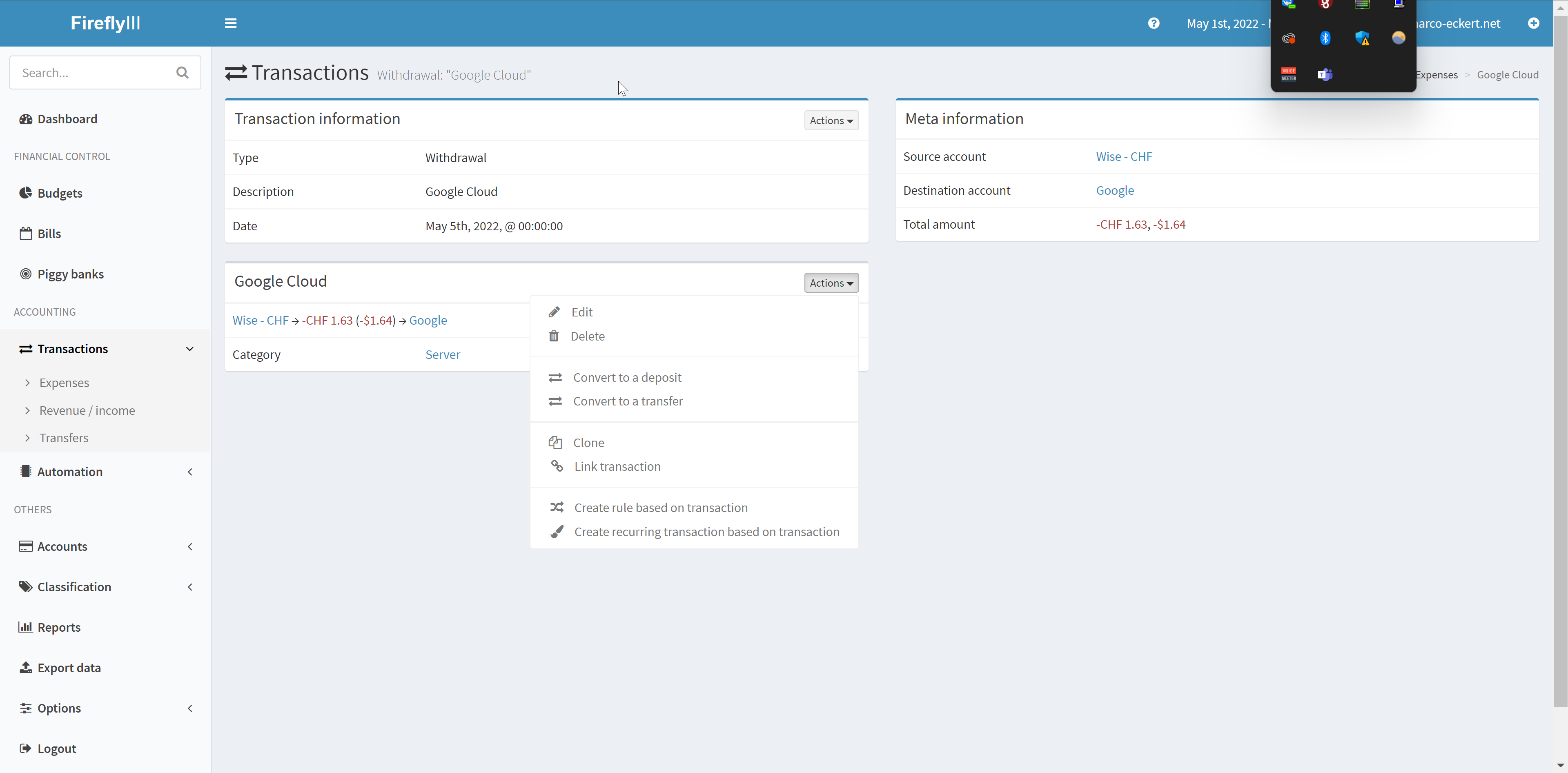The height and width of the screenshot is (773, 1568).
Task: Open the sidebar hamburger menu icon
Action: [231, 23]
